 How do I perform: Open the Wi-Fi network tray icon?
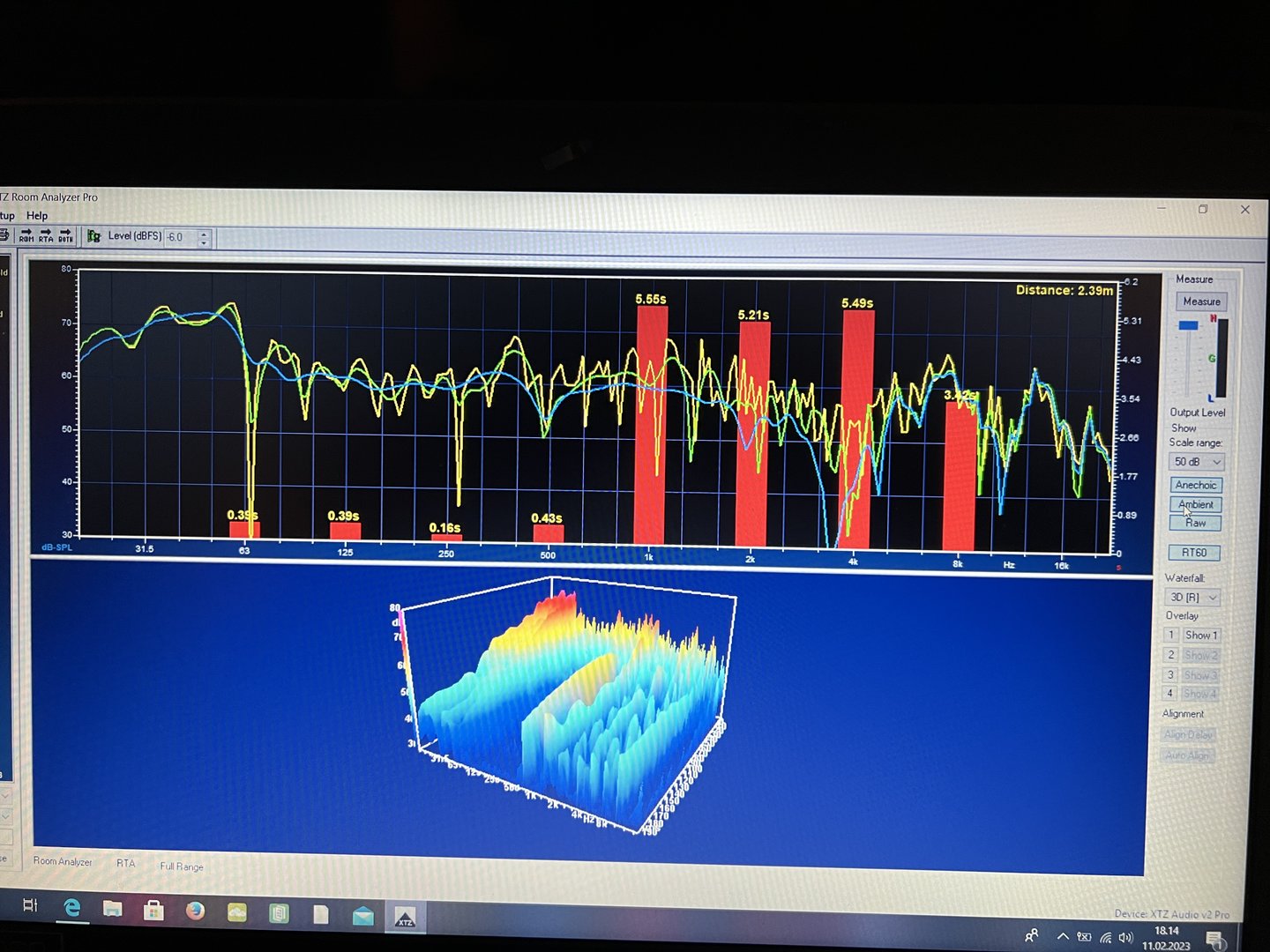[x=1105, y=938]
